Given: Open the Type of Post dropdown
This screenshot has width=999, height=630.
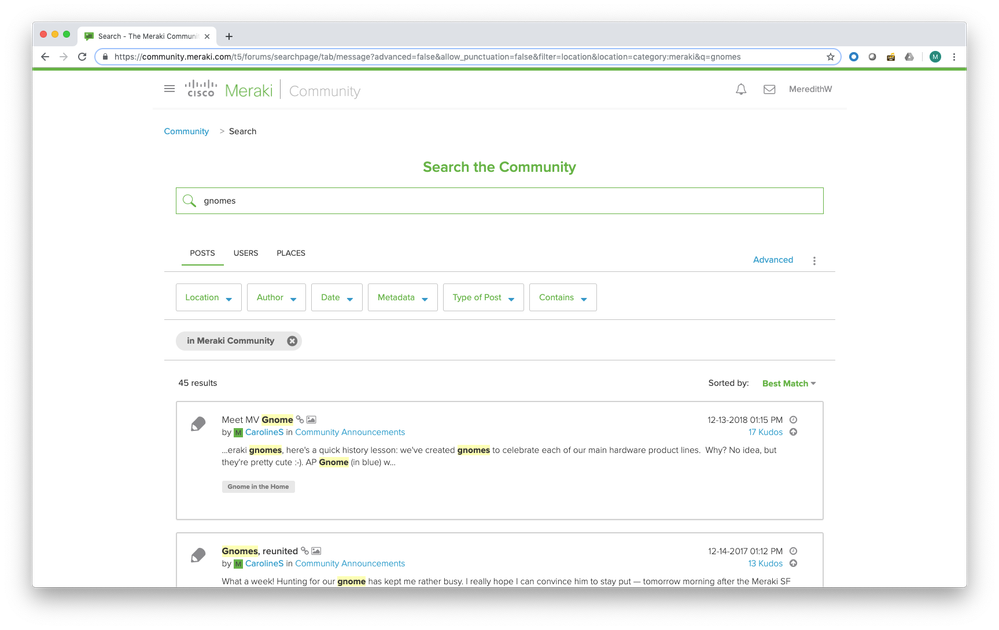Looking at the screenshot, I should (483, 298).
